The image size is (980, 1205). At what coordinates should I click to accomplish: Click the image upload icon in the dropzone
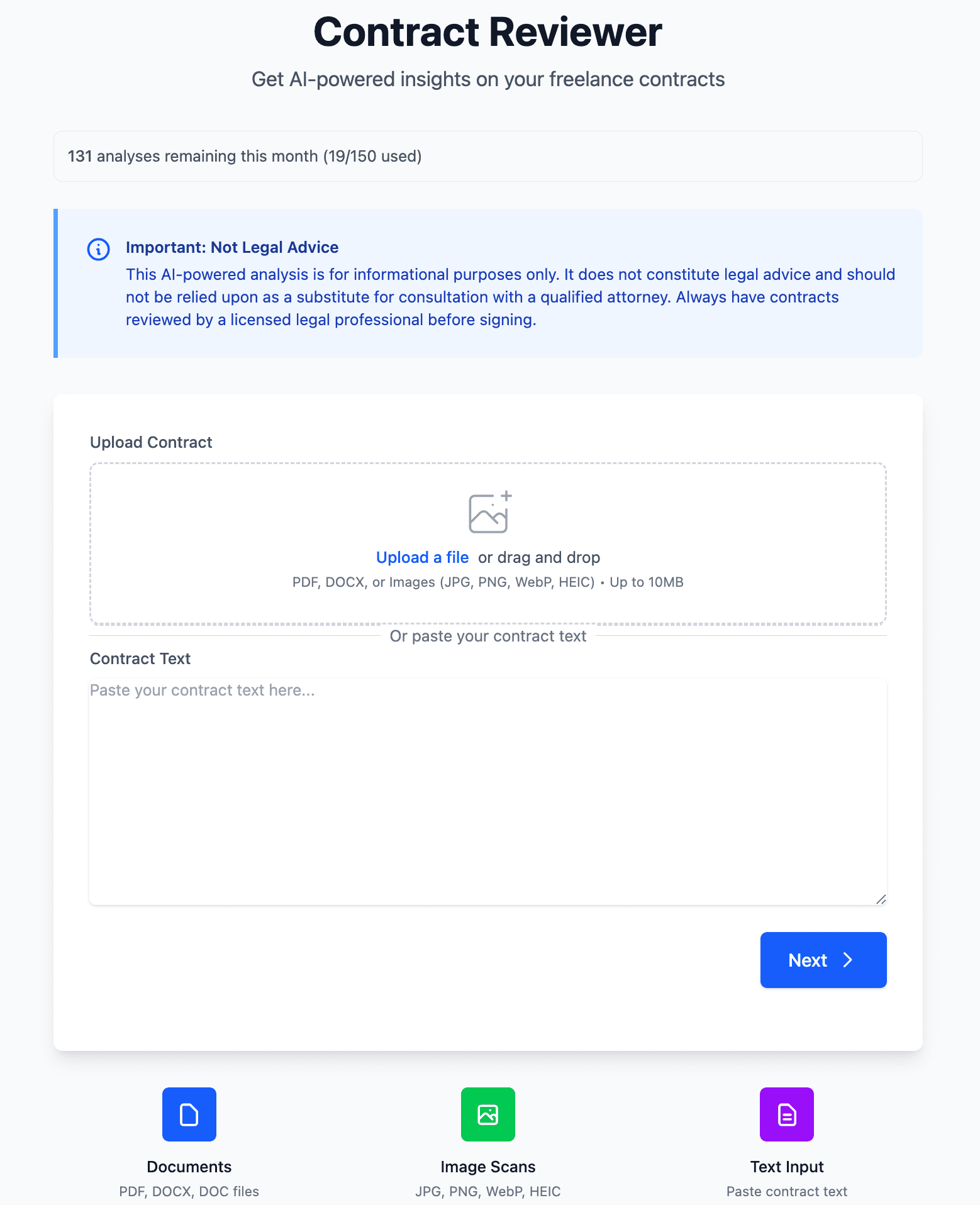click(x=488, y=513)
